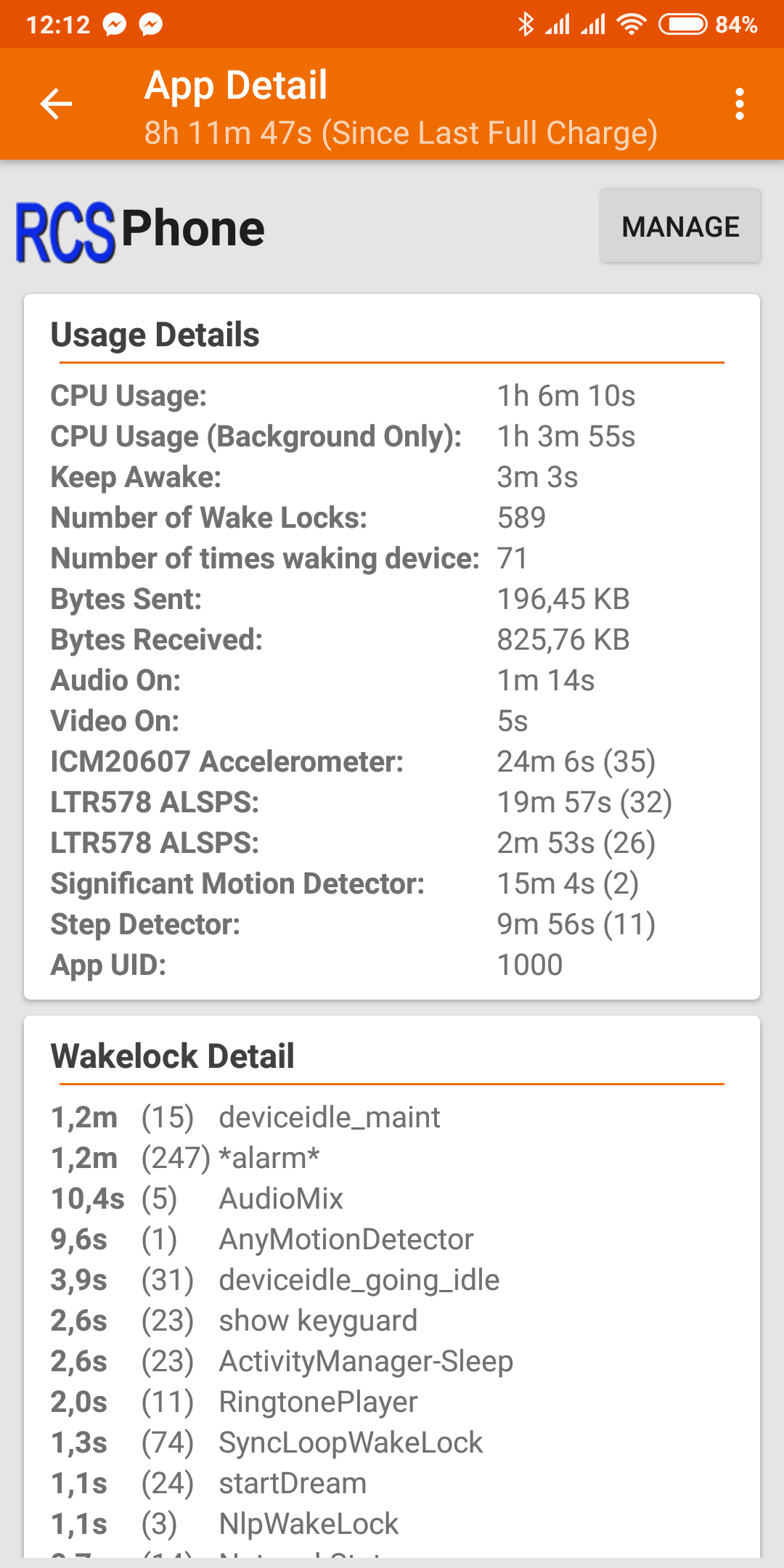Tap the CPU Usage row
This screenshot has height=1568, width=784.
(x=343, y=396)
